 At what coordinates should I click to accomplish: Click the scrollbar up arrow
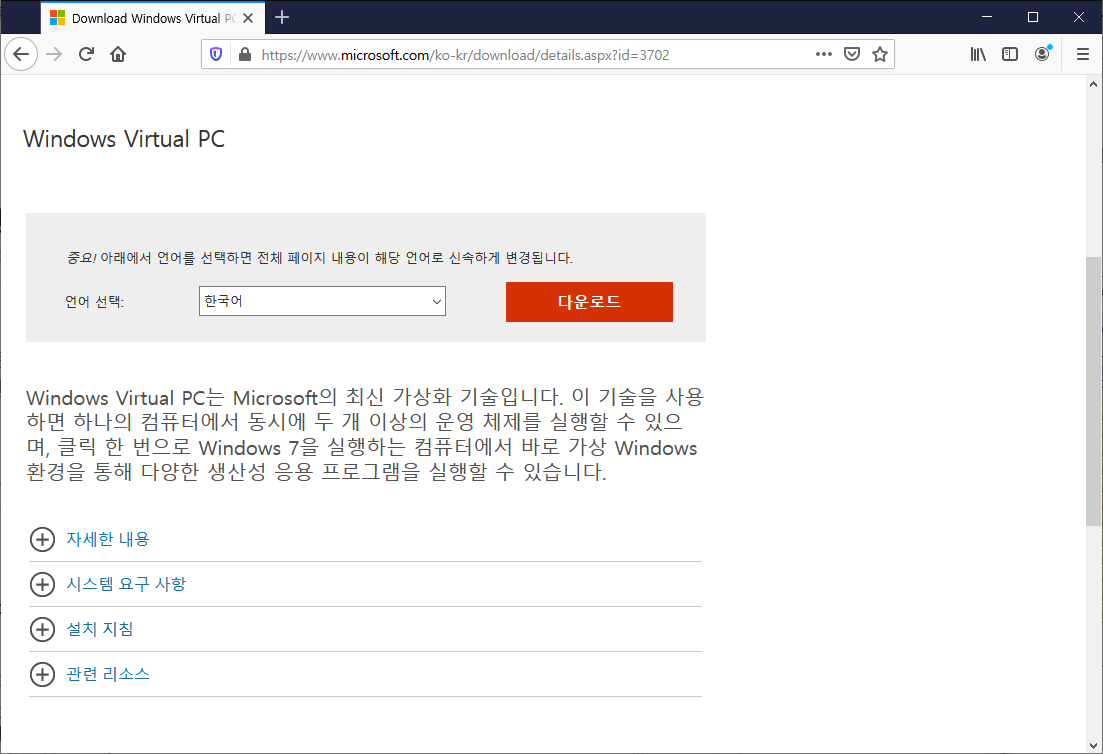(x=1093, y=84)
